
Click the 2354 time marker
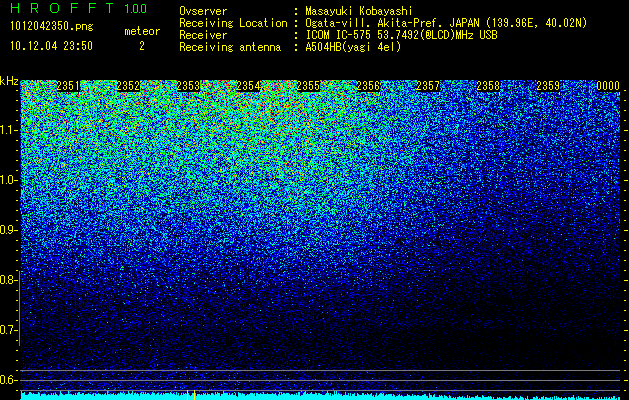[248, 86]
